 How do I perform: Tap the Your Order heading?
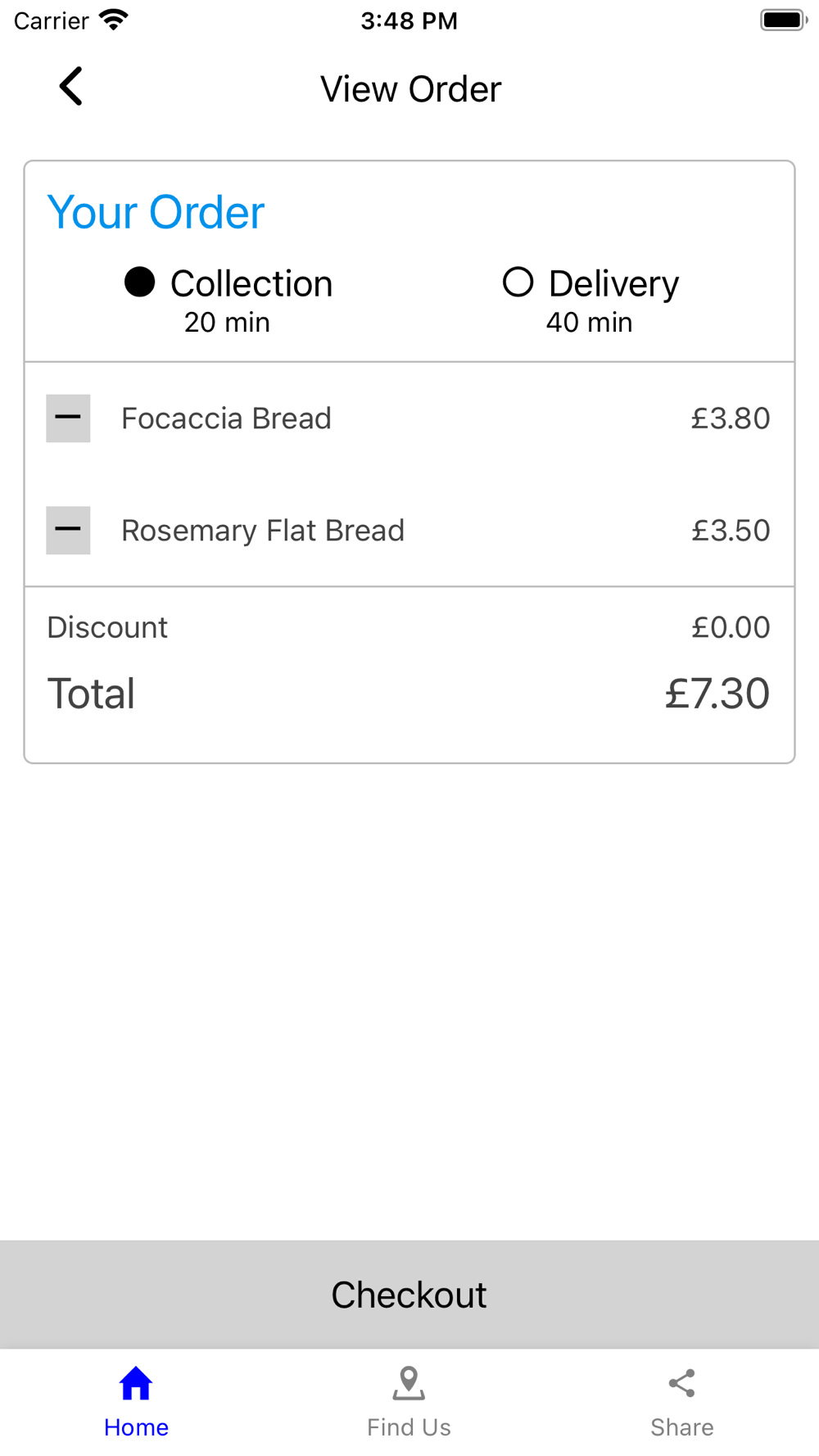point(156,213)
